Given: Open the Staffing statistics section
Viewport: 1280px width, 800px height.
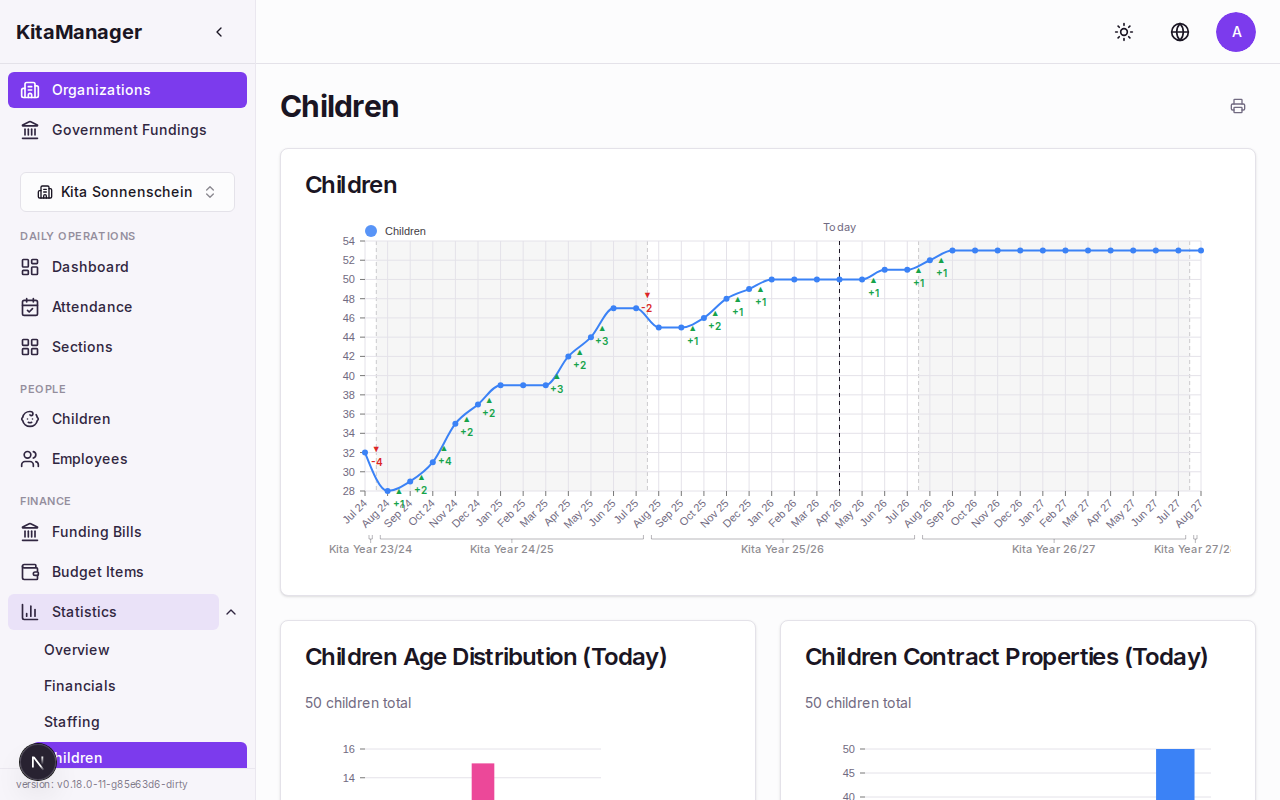Looking at the screenshot, I should pos(71,721).
